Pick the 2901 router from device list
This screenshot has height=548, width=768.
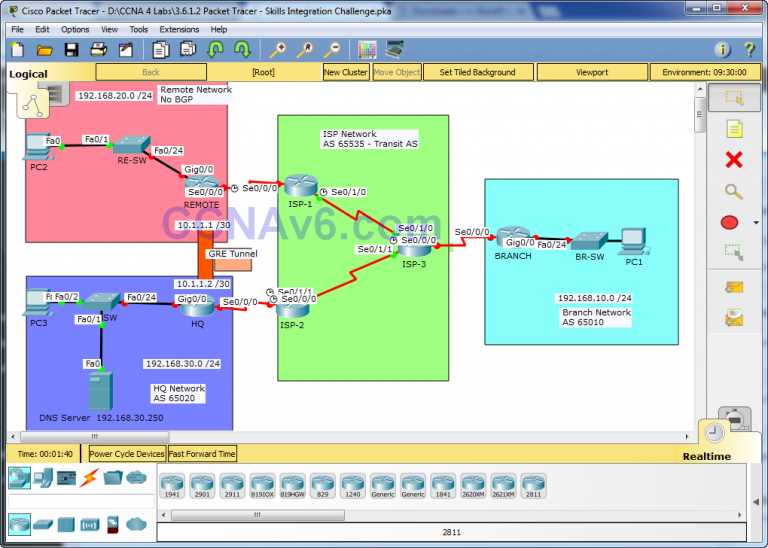tap(202, 486)
